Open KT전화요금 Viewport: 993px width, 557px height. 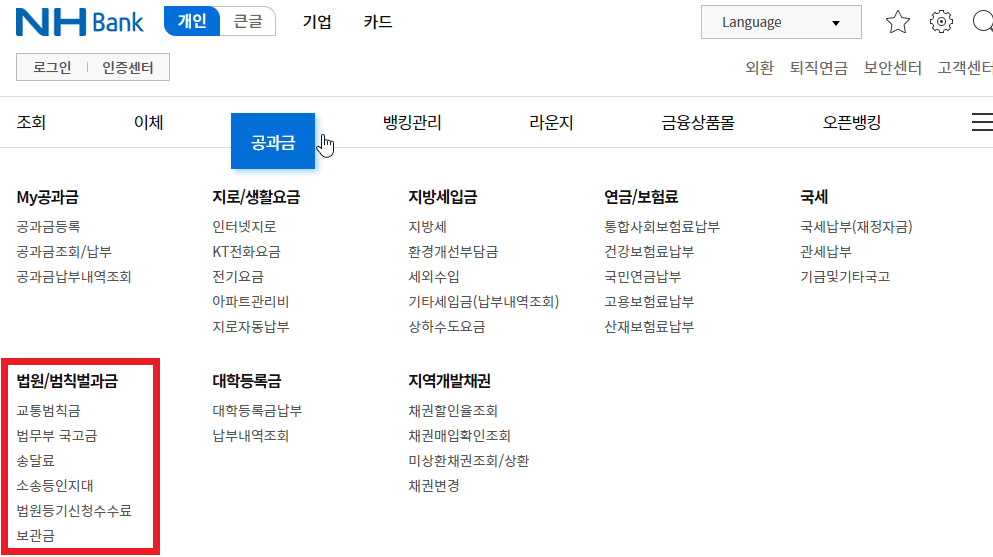click(246, 252)
